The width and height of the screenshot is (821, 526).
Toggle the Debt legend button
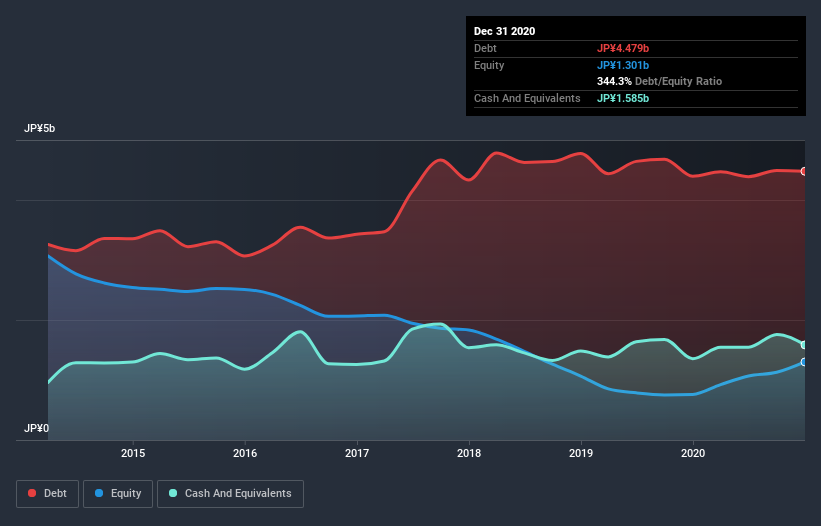[47, 494]
